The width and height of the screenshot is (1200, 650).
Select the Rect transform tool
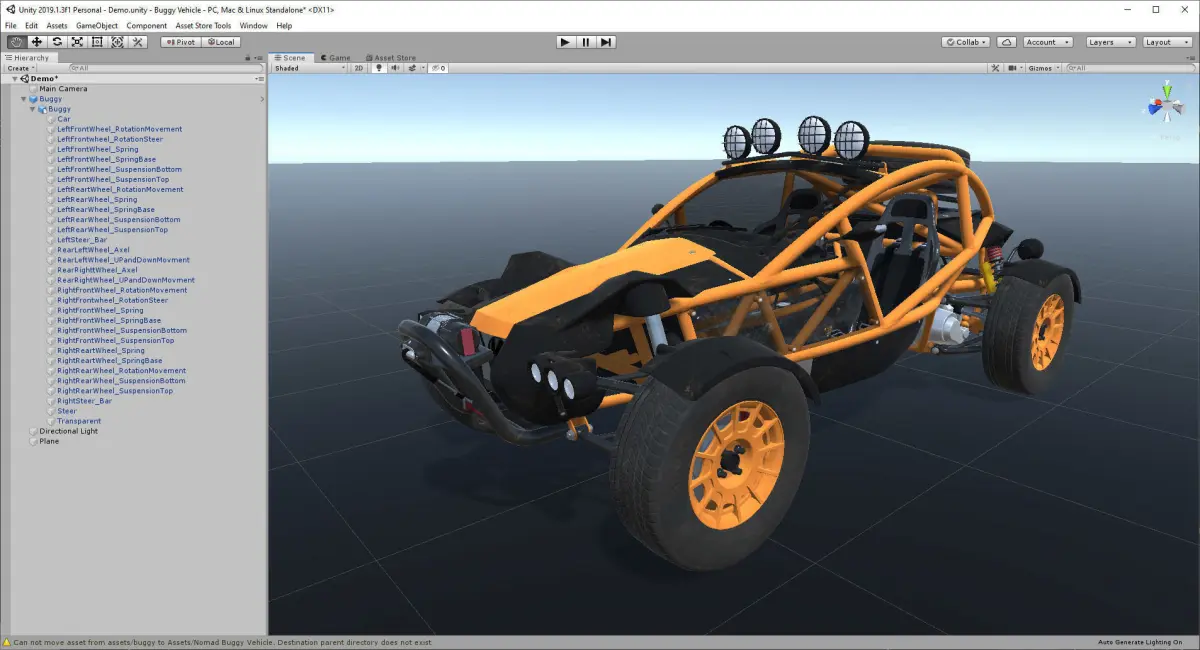pos(97,42)
